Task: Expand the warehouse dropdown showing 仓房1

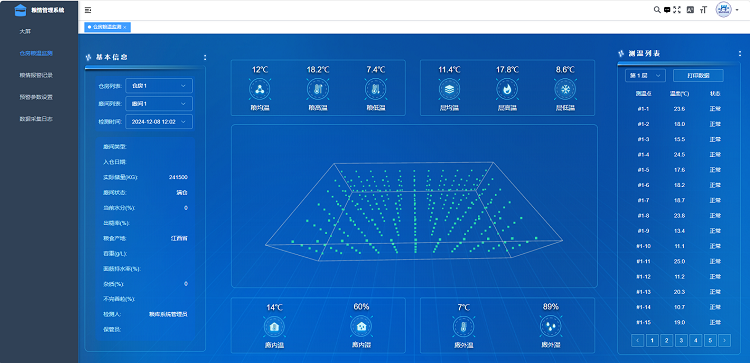Action: click(159, 86)
